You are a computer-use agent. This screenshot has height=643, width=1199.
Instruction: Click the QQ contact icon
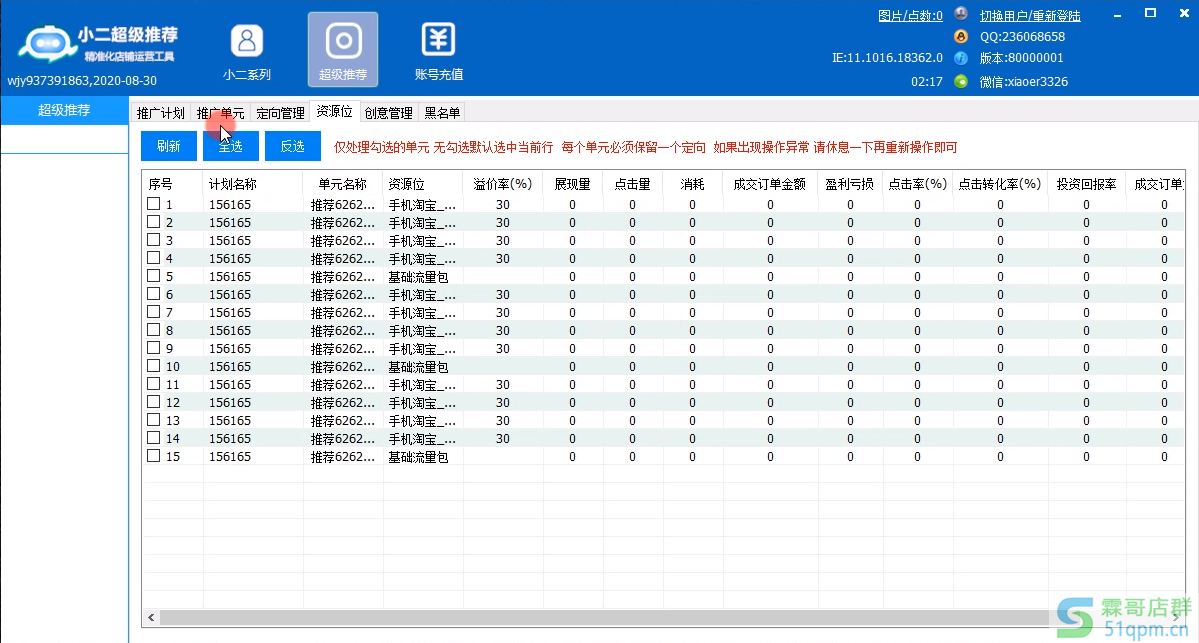coord(961,37)
